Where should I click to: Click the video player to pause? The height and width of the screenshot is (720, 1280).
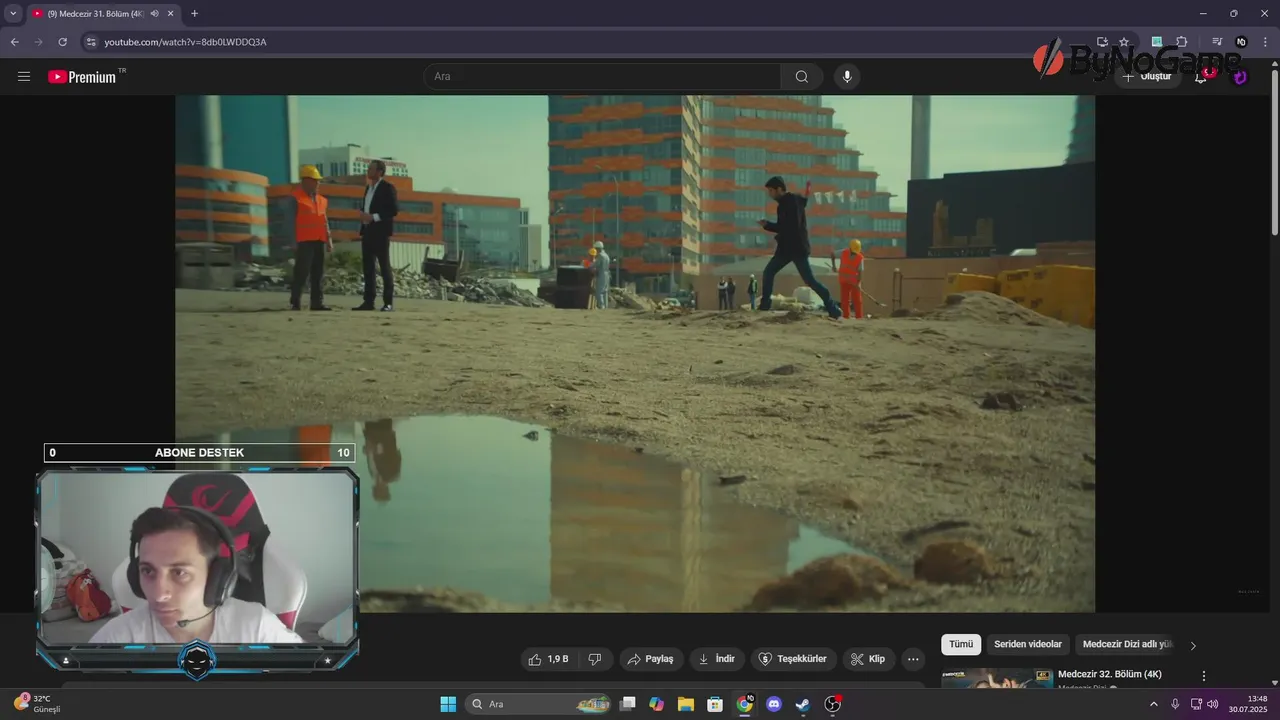click(635, 353)
